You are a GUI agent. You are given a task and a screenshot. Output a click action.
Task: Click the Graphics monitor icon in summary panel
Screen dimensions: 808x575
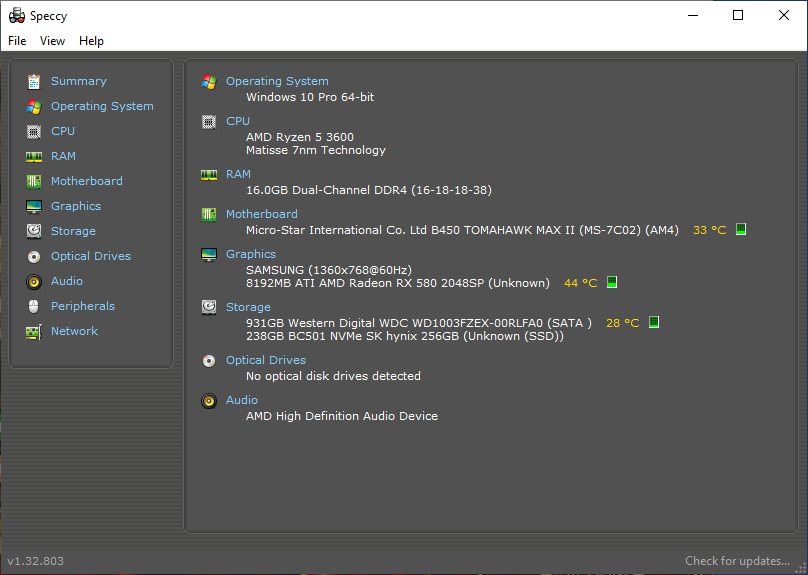click(x=209, y=255)
